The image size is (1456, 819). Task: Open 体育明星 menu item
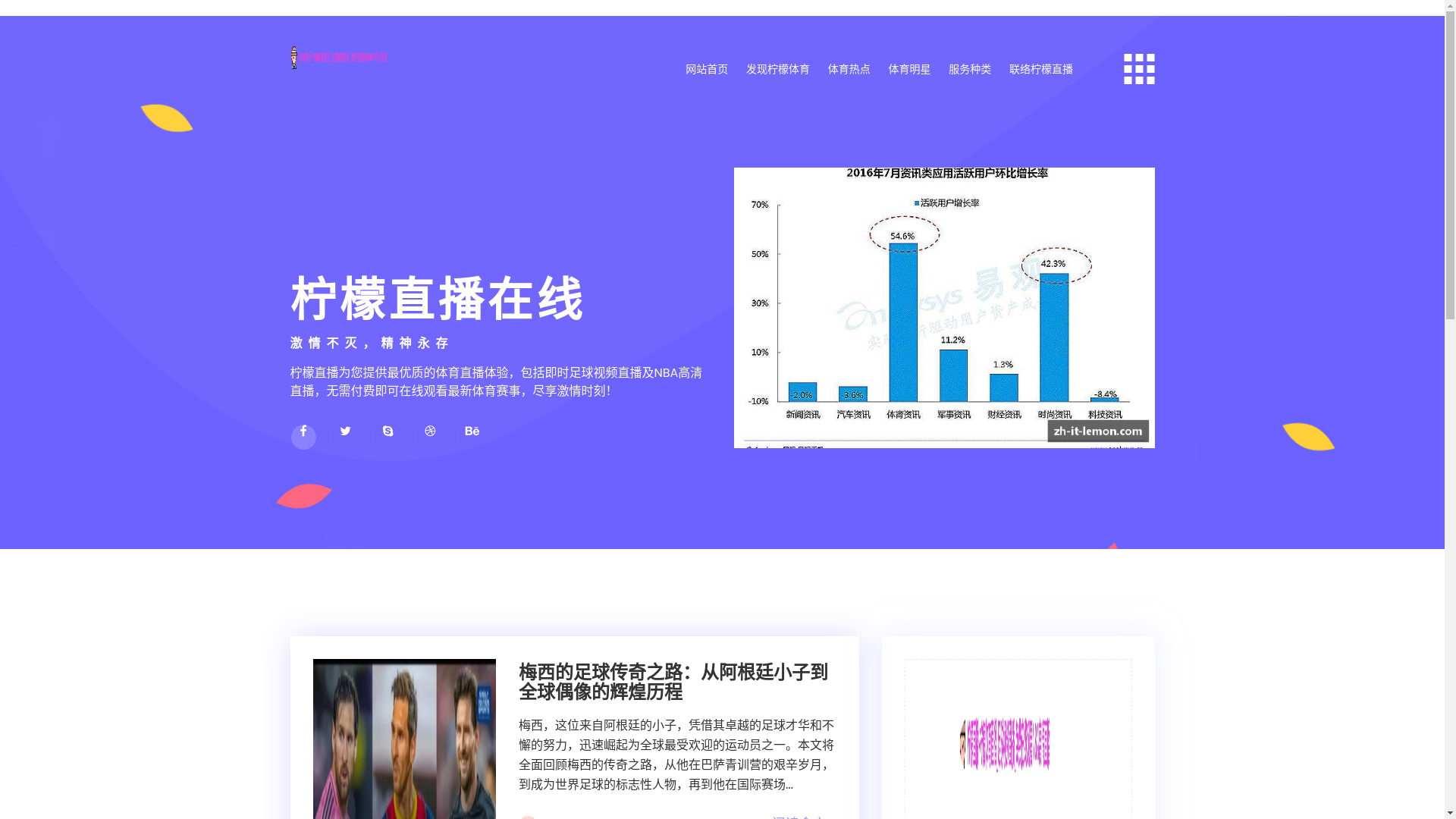(909, 69)
